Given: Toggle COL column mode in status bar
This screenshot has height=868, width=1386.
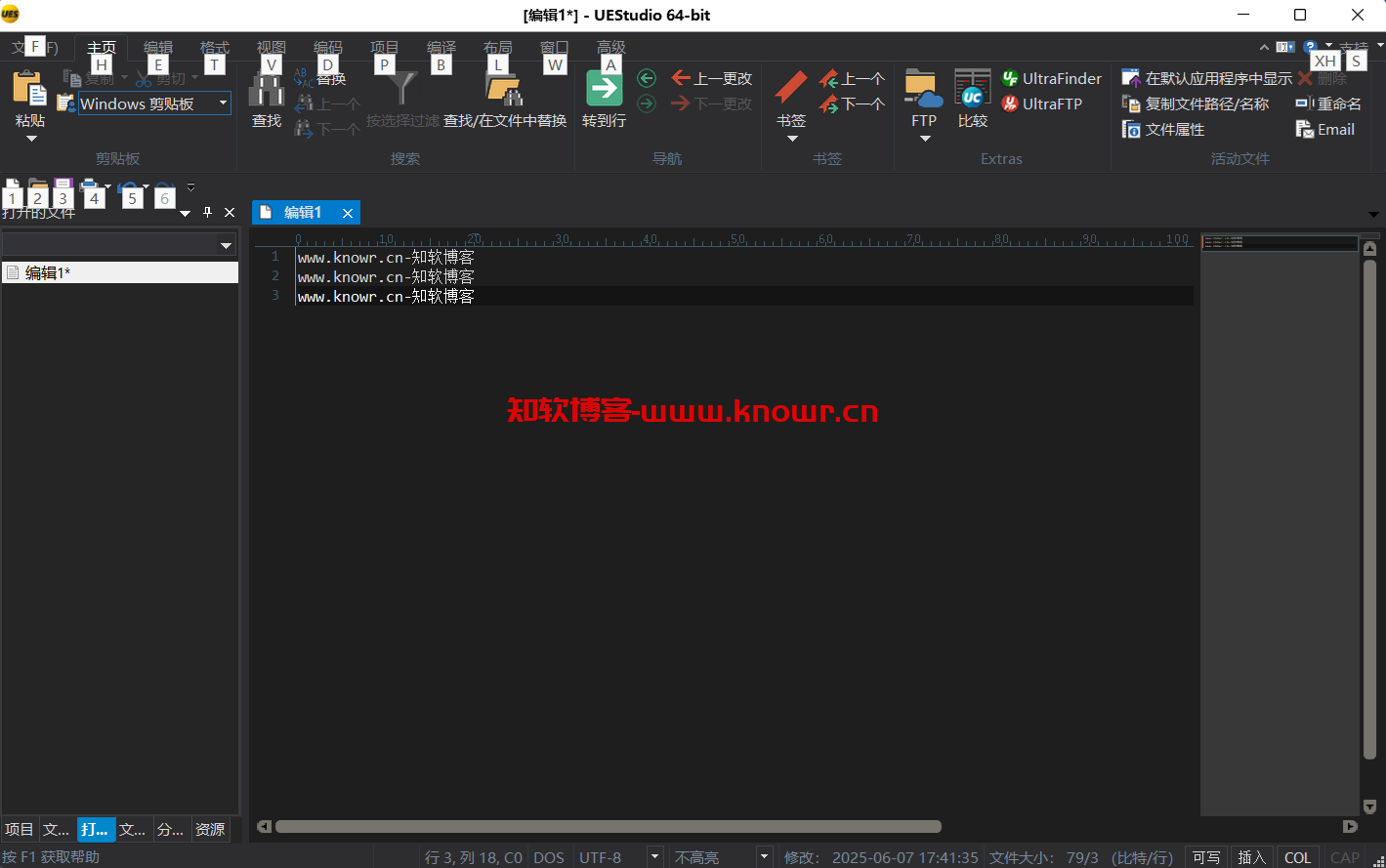Looking at the screenshot, I should tap(1297, 857).
